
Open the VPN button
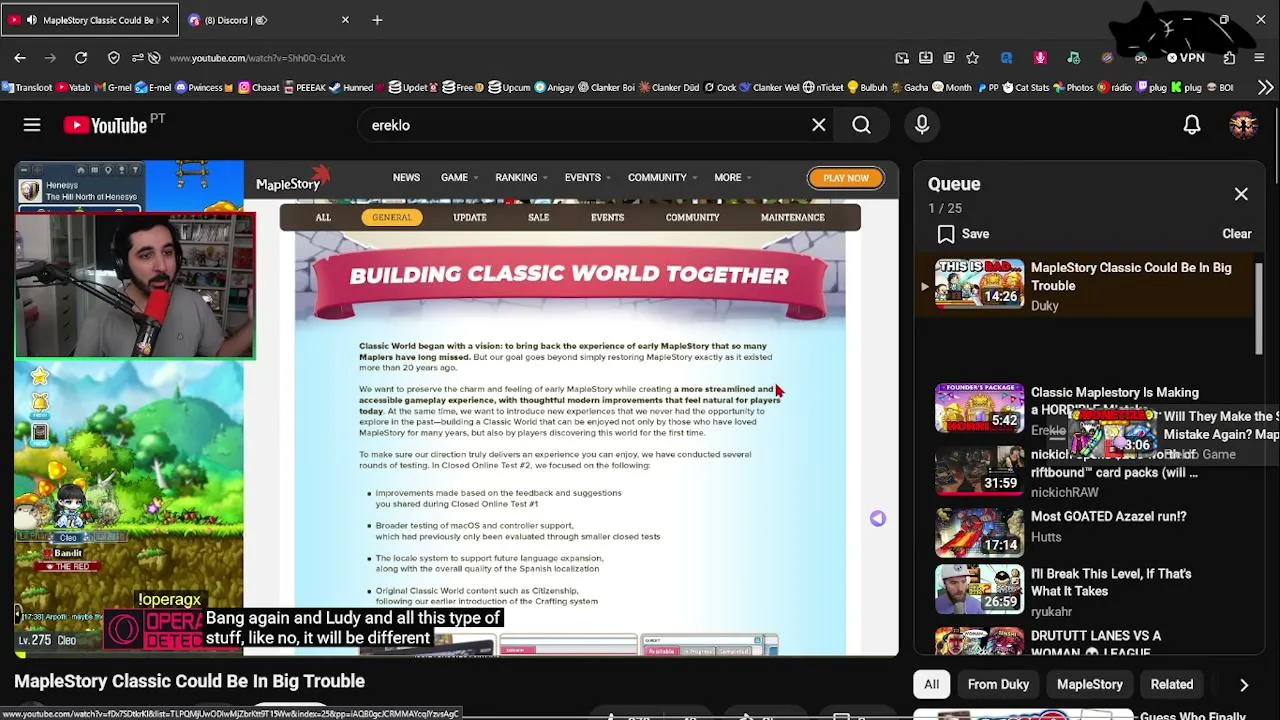coord(1186,58)
